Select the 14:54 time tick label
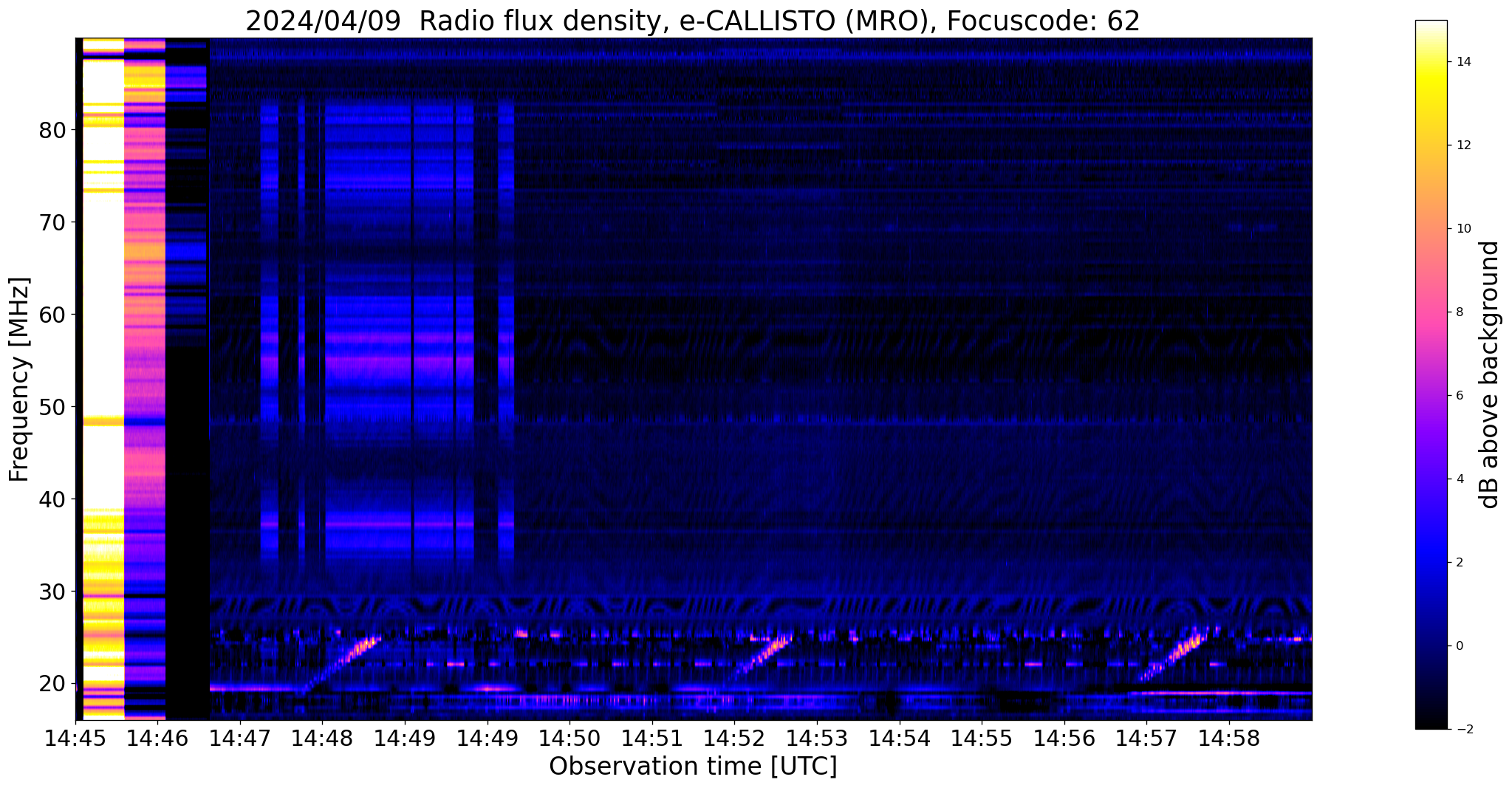Screen dimensions: 1512x788 pos(899,739)
